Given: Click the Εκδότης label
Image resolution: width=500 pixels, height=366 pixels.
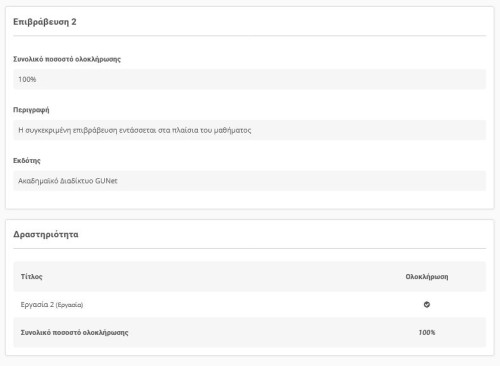Looking at the screenshot, I should pos(27,161).
